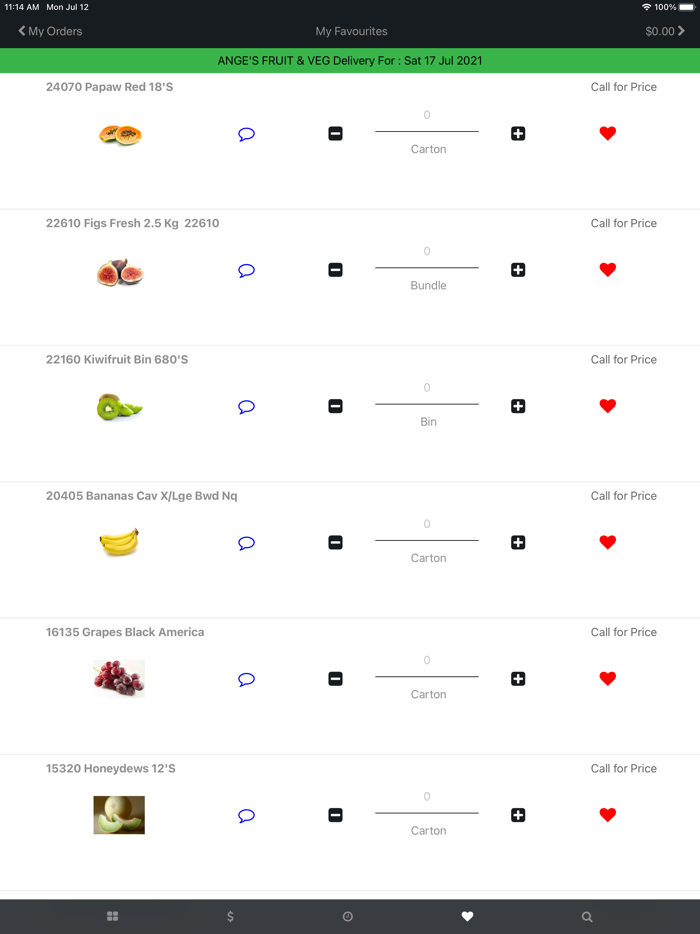
Task: Add a comment to Honeydews 12'S
Action: point(246,815)
